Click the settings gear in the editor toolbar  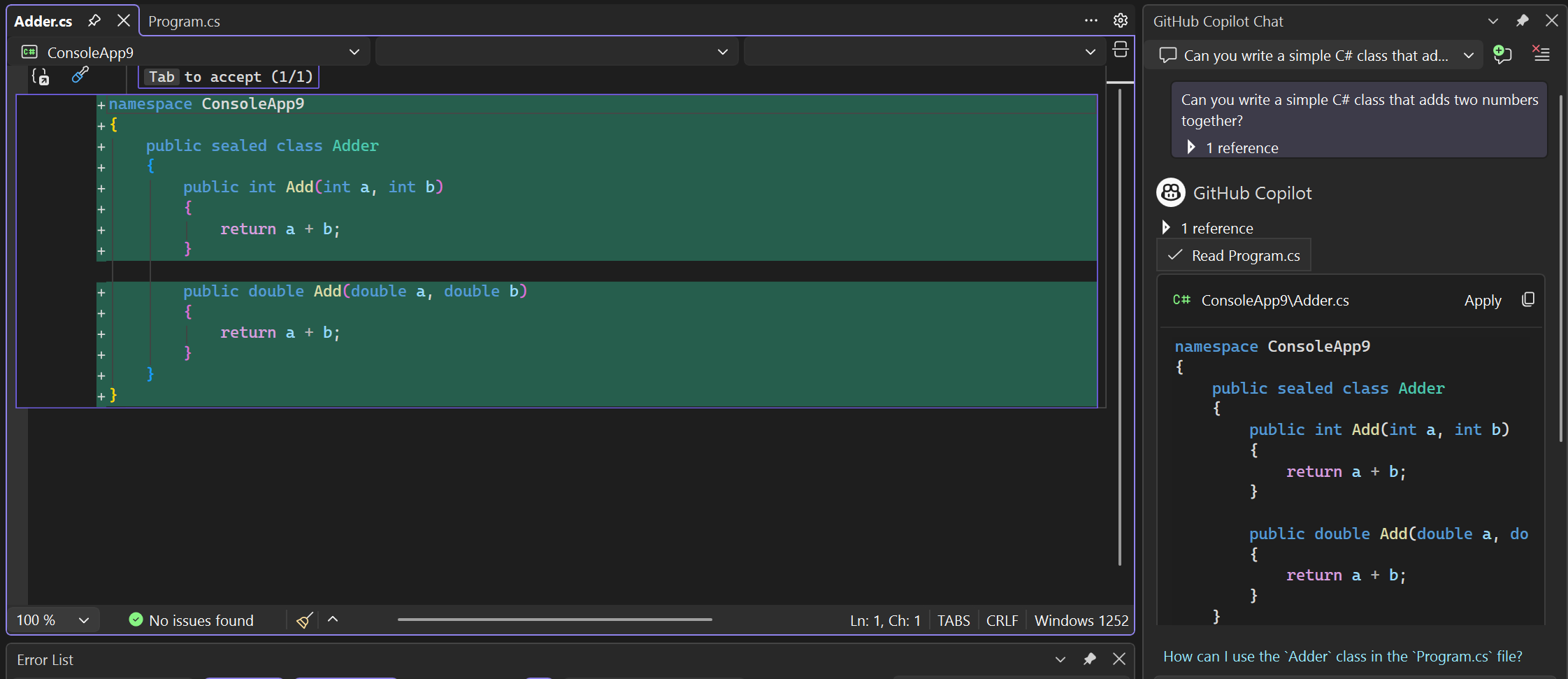pyautogui.click(x=1121, y=20)
